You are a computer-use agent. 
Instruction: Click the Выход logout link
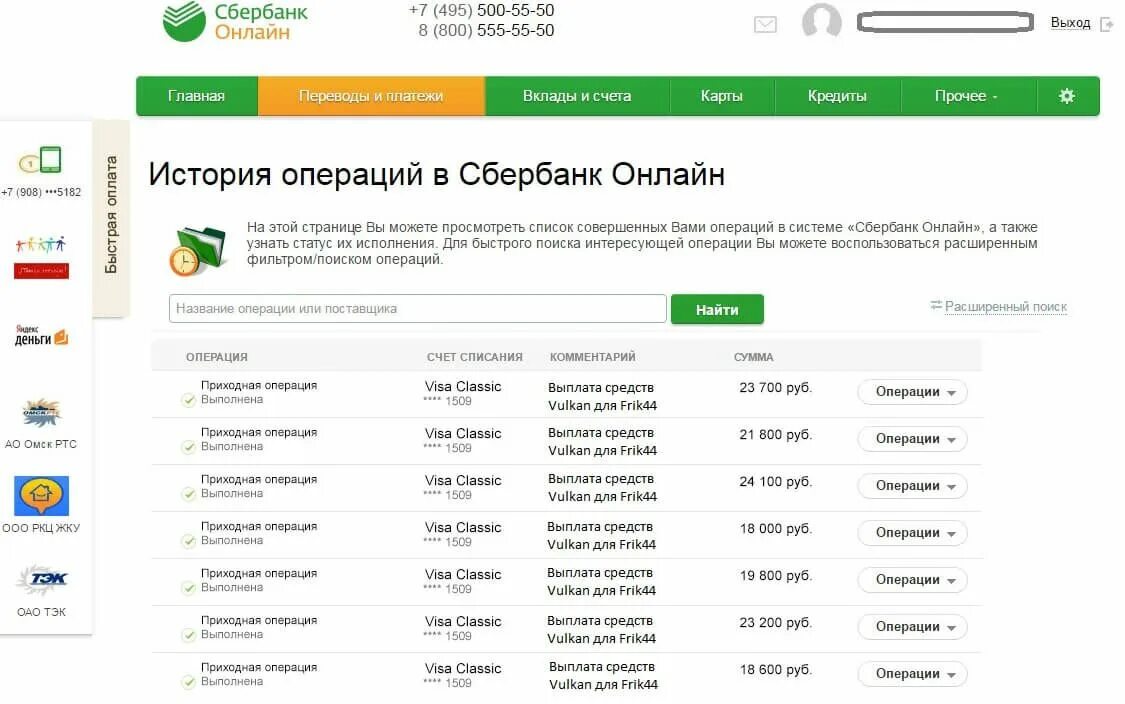pos(1070,23)
